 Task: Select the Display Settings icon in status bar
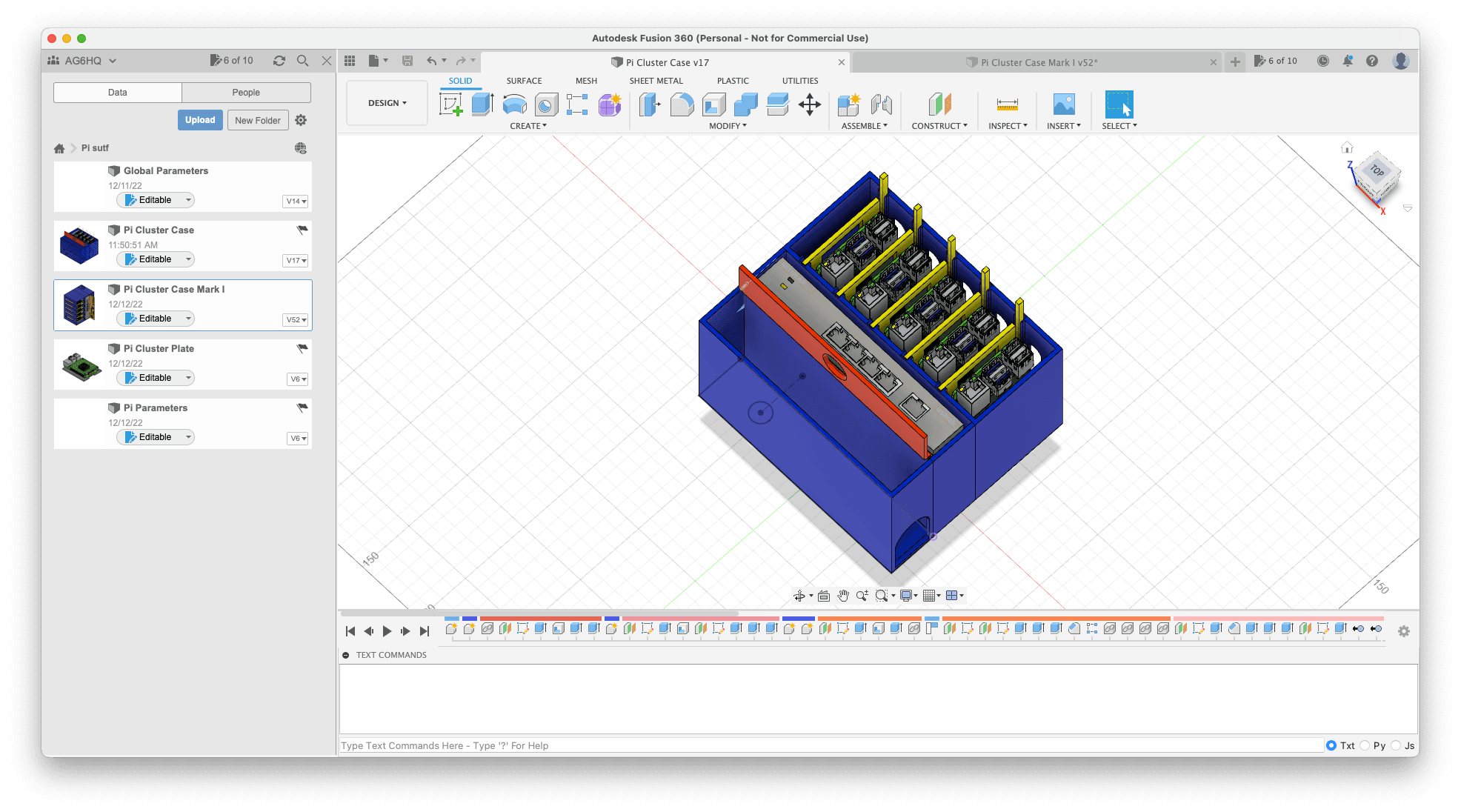coord(907,595)
